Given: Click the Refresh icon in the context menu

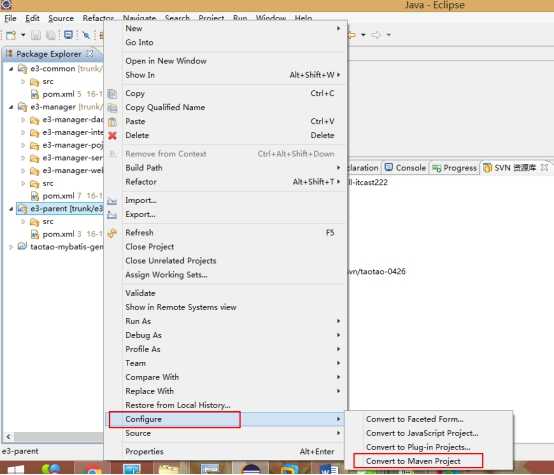Looking at the screenshot, I should click(x=112, y=233).
